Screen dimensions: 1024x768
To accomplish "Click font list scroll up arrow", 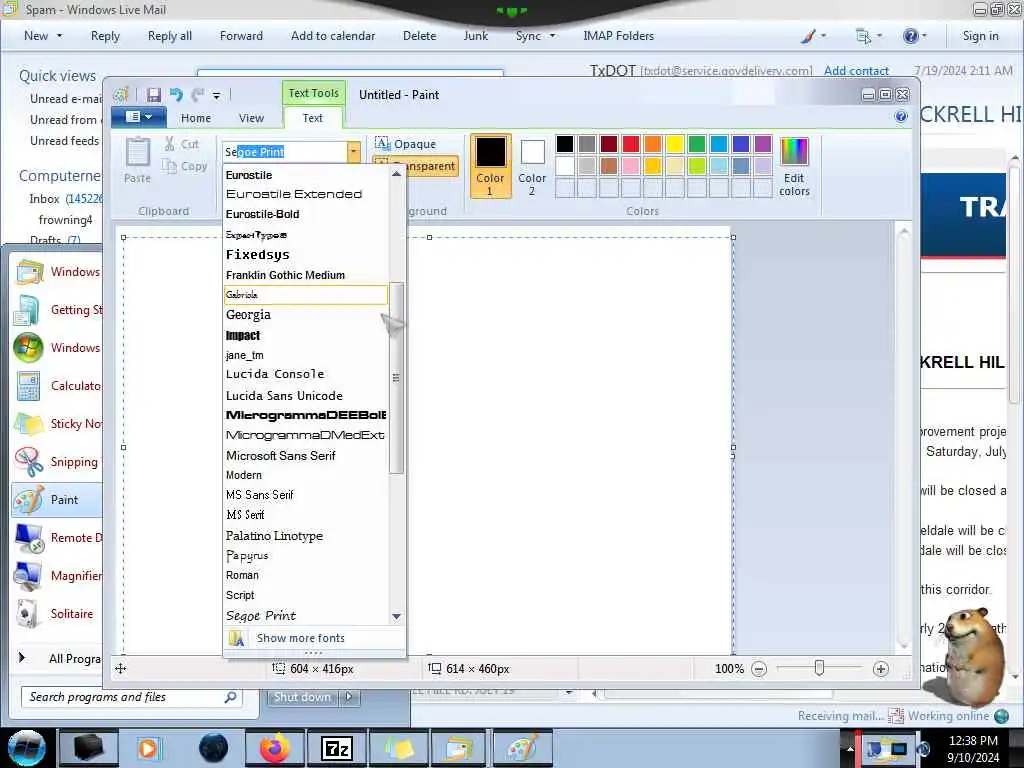I will 396,174.
